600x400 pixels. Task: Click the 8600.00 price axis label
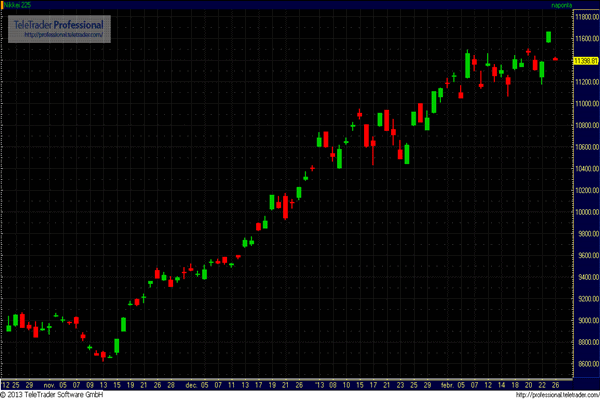click(584, 364)
